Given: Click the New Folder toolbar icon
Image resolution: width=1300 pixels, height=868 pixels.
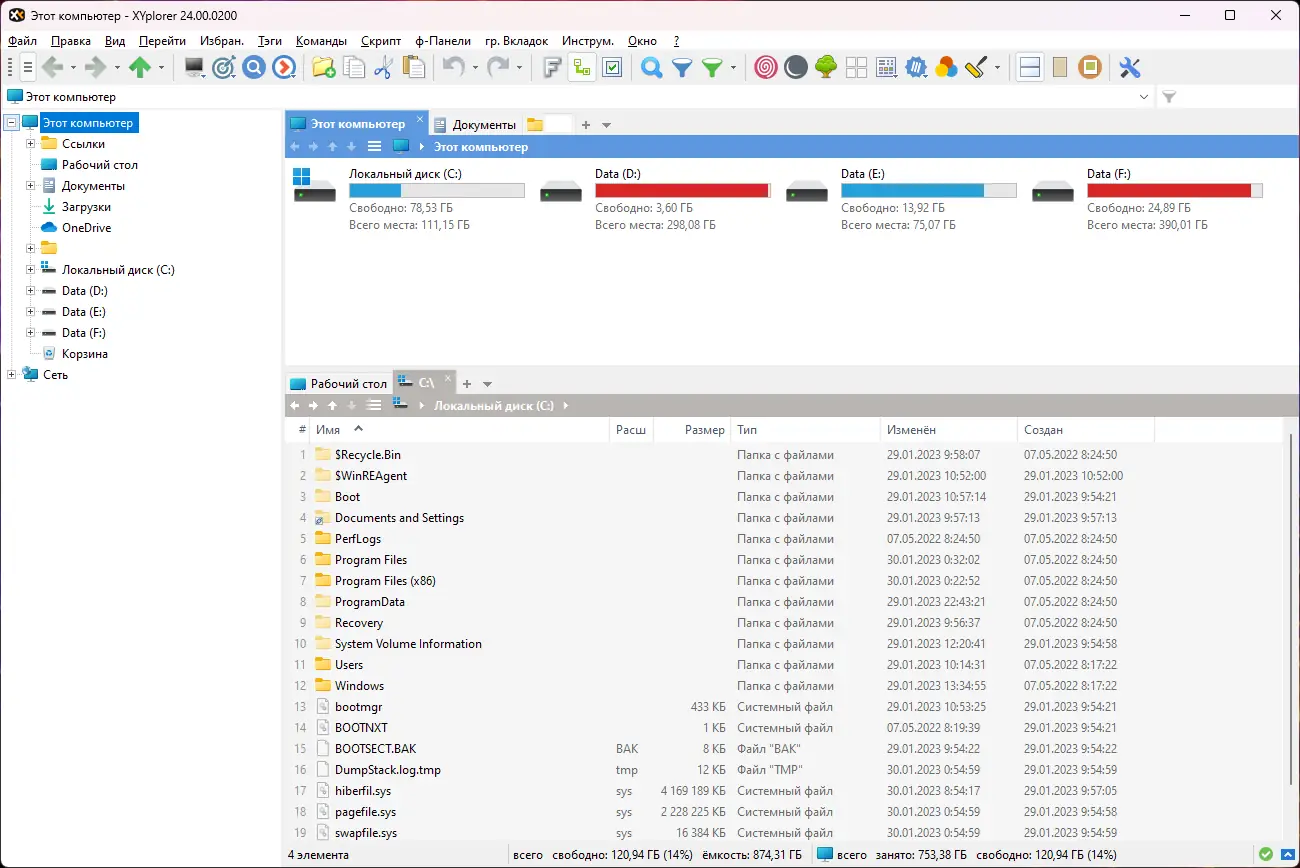Looking at the screenshot, I should click(x=324, y=68).
